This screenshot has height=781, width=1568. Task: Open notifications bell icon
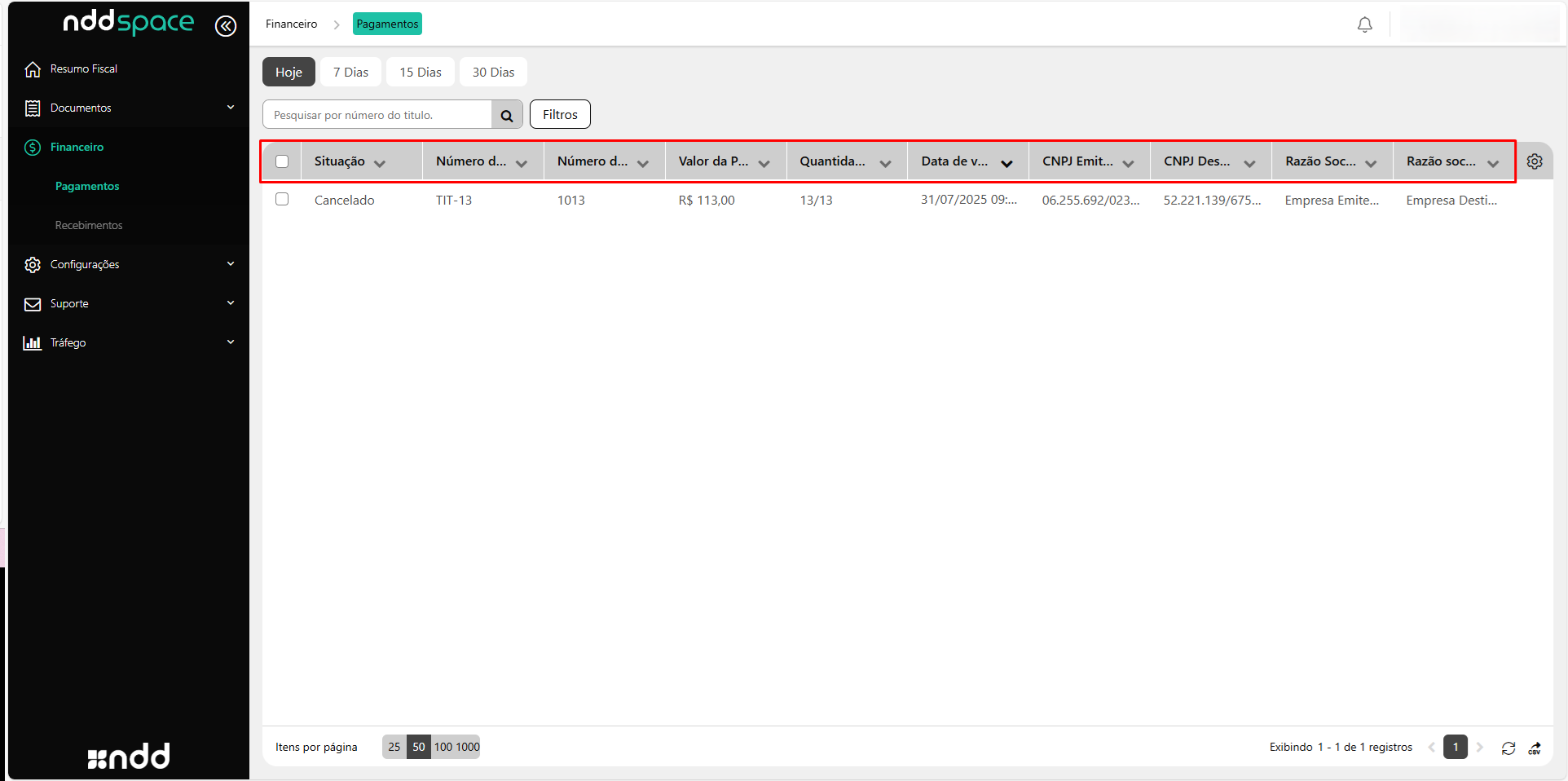click(x=1364, y=24)
